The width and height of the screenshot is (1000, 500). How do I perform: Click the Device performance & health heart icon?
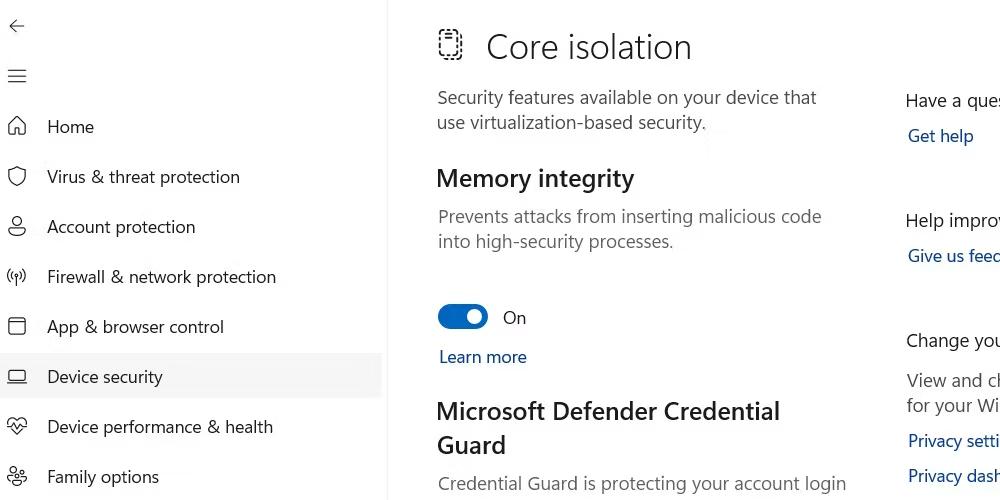[x=17, y=426]
